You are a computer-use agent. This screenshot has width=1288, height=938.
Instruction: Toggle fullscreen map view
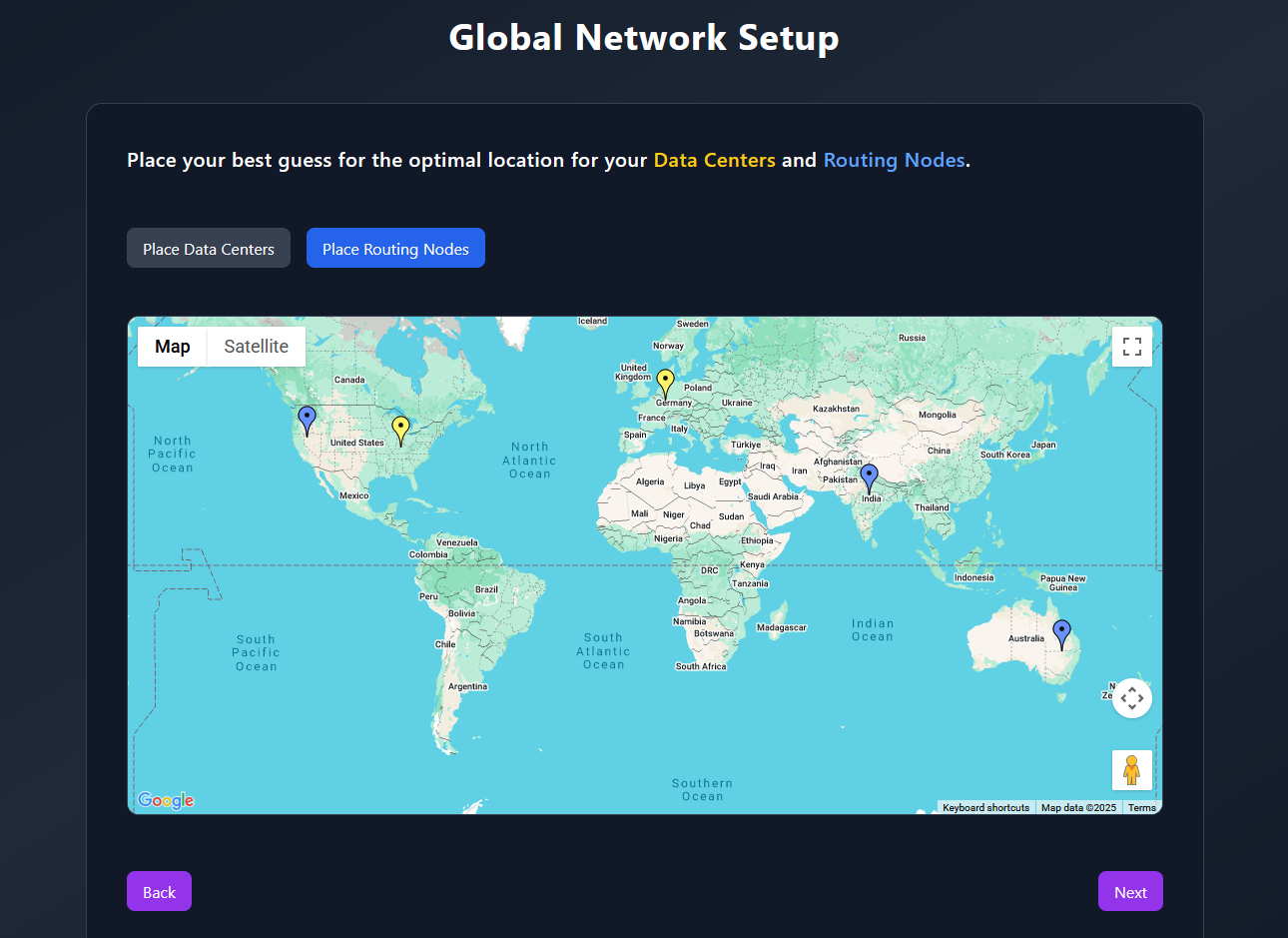1132,347
